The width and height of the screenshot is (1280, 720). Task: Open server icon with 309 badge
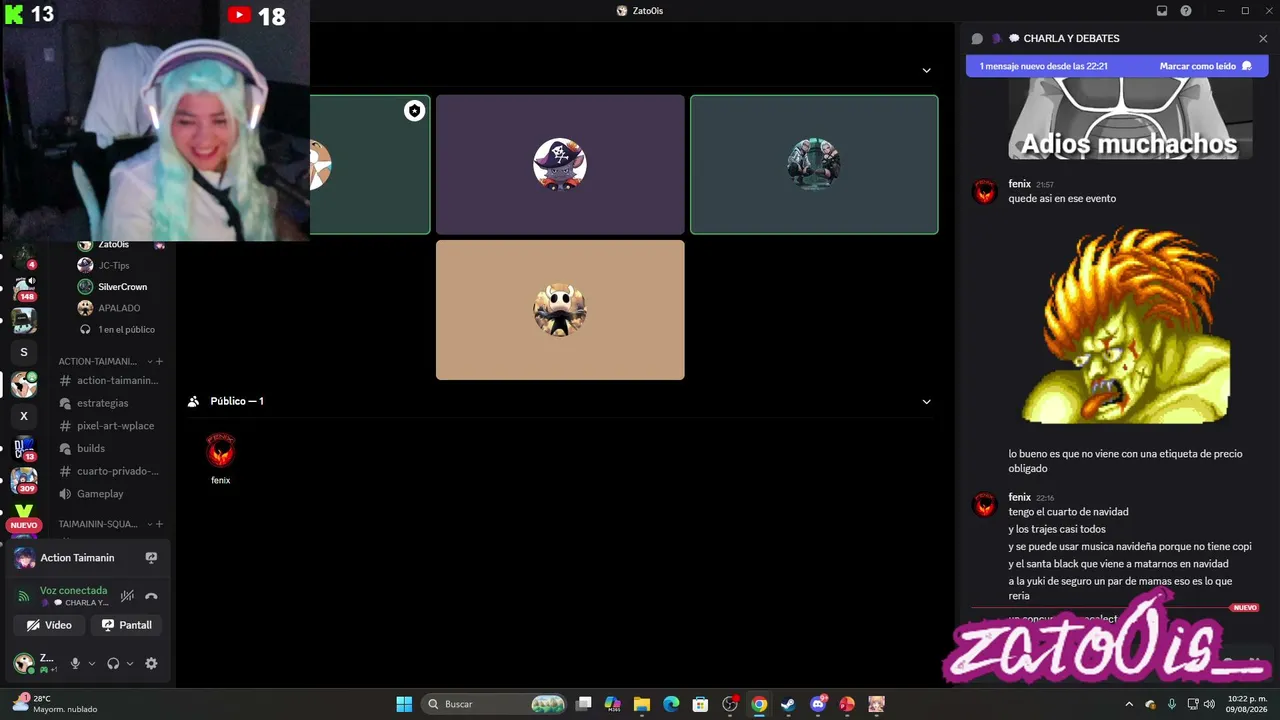(x=24, y=480)
